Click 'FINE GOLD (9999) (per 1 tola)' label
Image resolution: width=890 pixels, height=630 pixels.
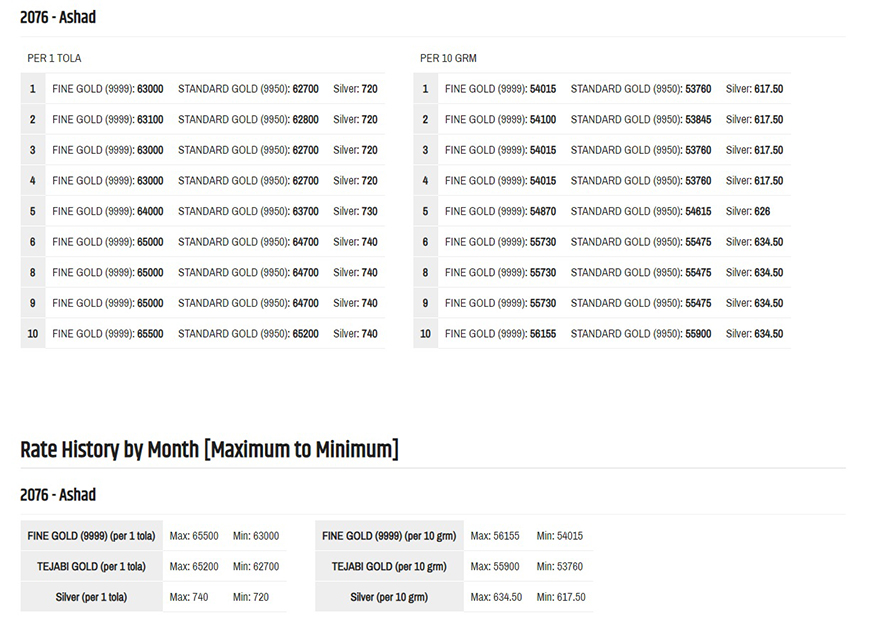point(91,536)
